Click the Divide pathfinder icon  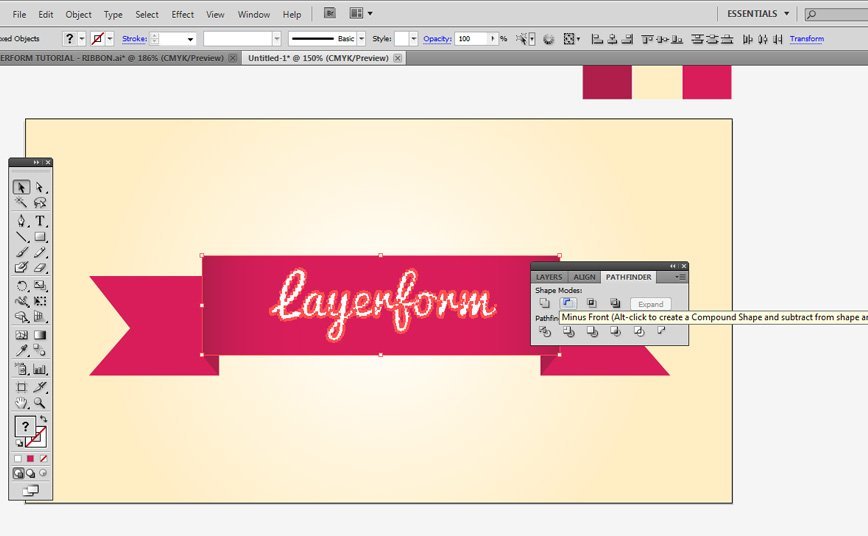(x=545, y=332)
